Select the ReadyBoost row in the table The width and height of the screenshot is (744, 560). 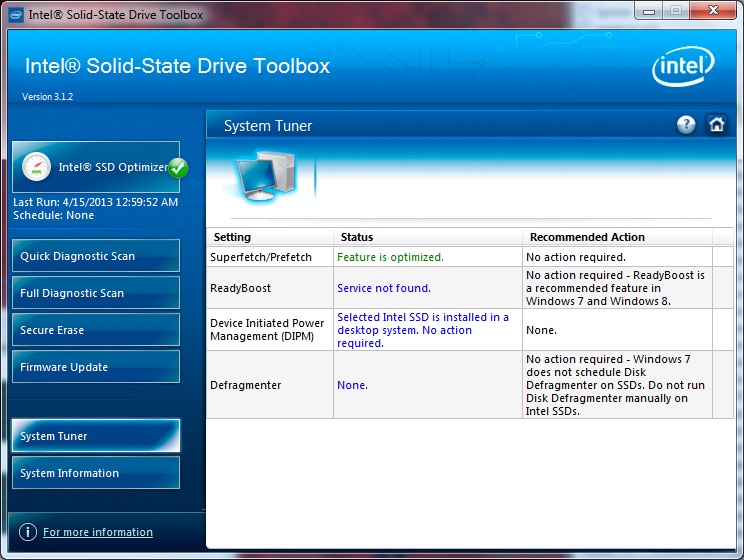click(240, 288)
